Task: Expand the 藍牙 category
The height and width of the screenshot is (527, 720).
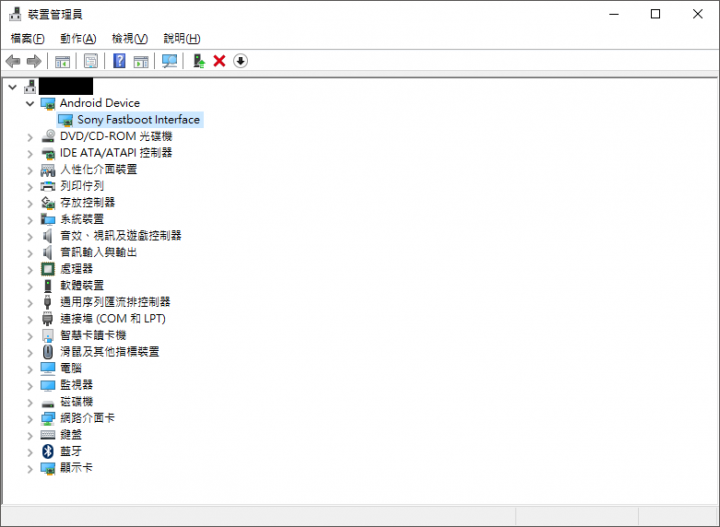Action: point(30,452)
